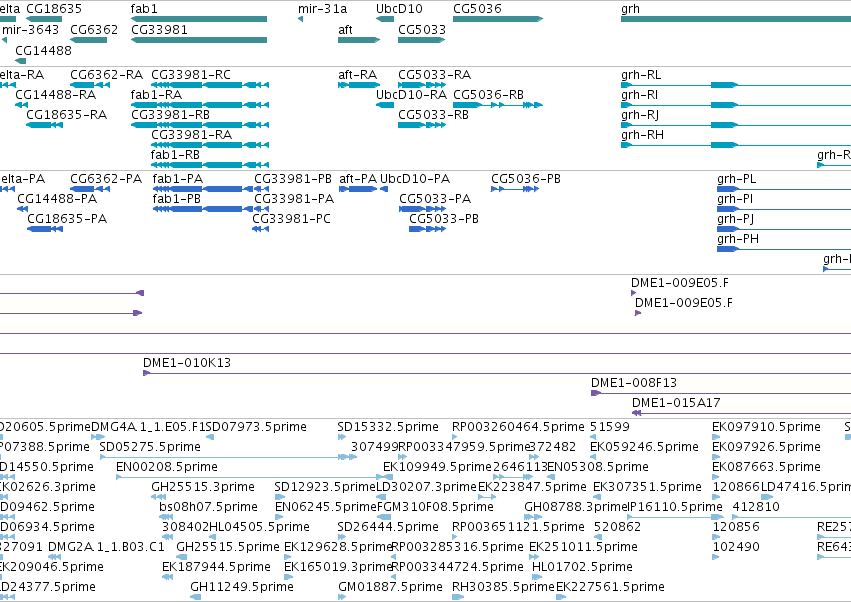Click EST HL01702.5prime
The height and width of the screenshot is (602, 851).
click(x=537, y=577)
